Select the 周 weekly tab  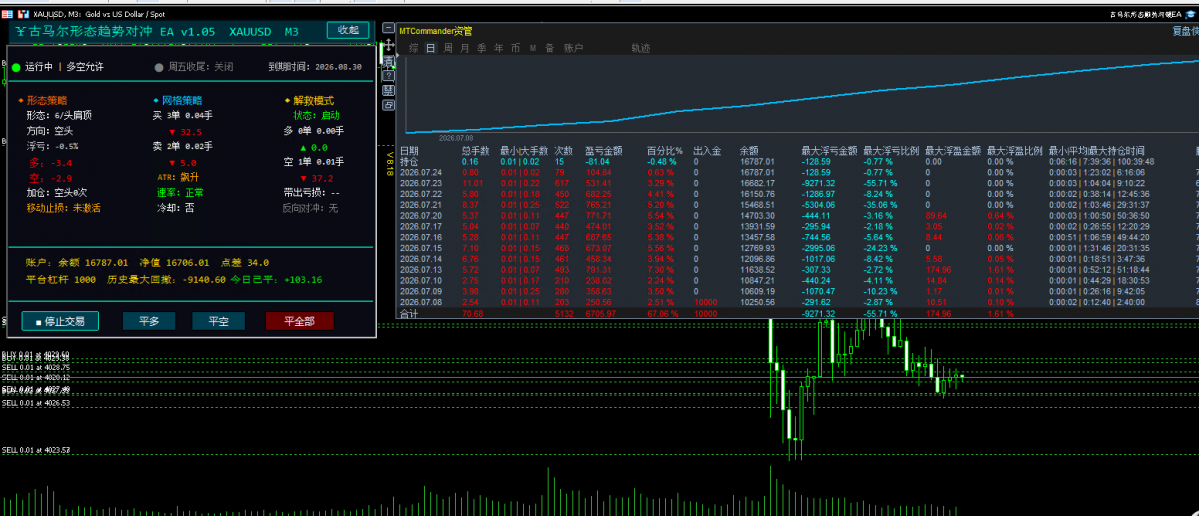pyautogui.click(x=447, y=48)
